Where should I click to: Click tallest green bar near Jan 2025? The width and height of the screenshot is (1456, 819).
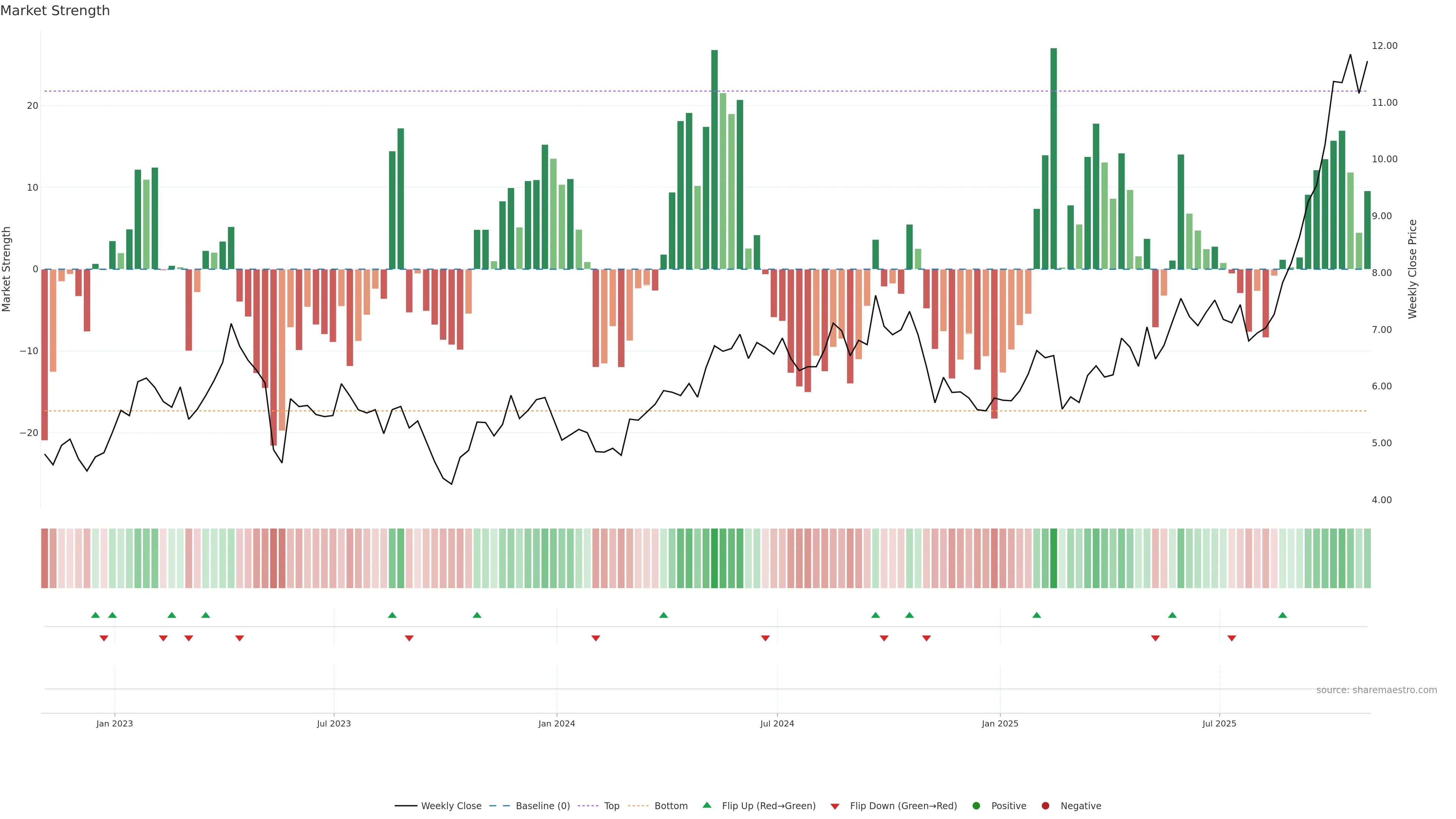(1054, 158)
